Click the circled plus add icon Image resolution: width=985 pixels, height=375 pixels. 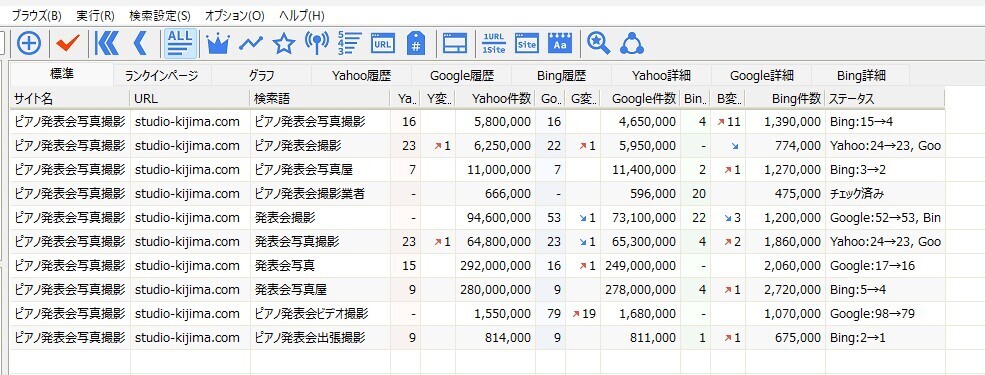pyautogui.click(x=29, y=43)
